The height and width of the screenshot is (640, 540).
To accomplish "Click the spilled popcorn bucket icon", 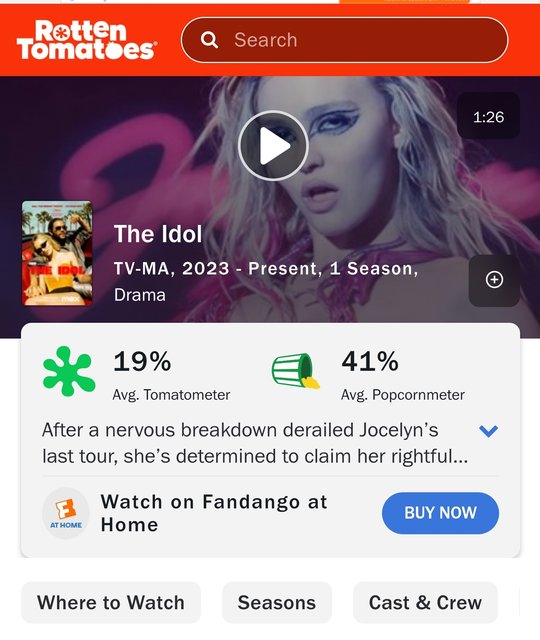I will pyautogui.click(x=296, y=371).
